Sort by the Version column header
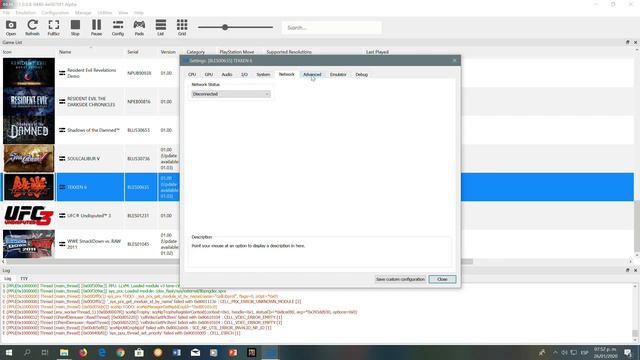 [168, 52]
